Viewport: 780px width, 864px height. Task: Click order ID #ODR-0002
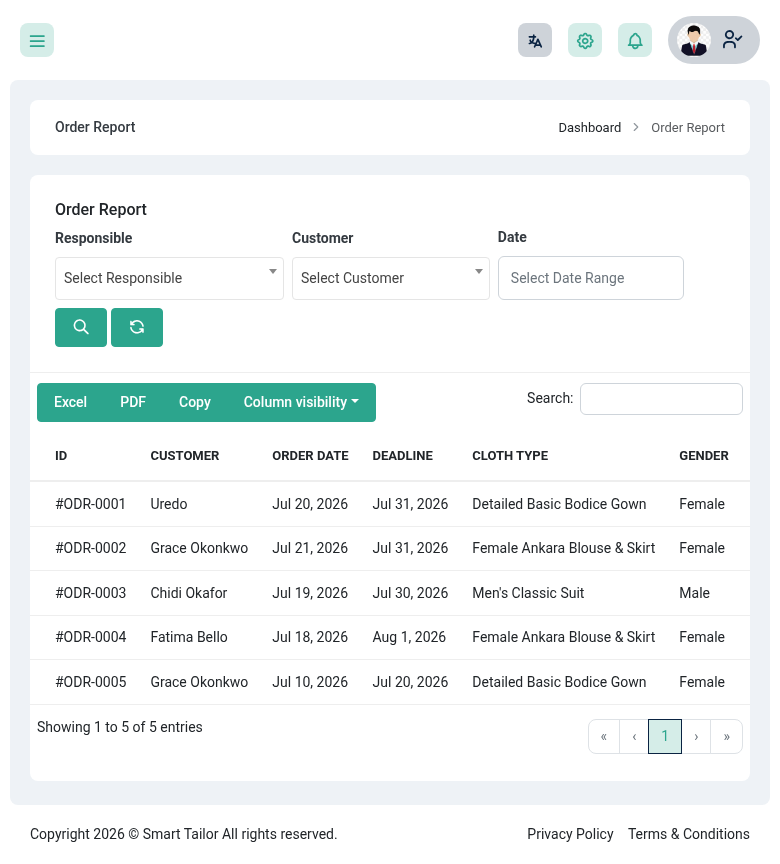click(90, 548)
